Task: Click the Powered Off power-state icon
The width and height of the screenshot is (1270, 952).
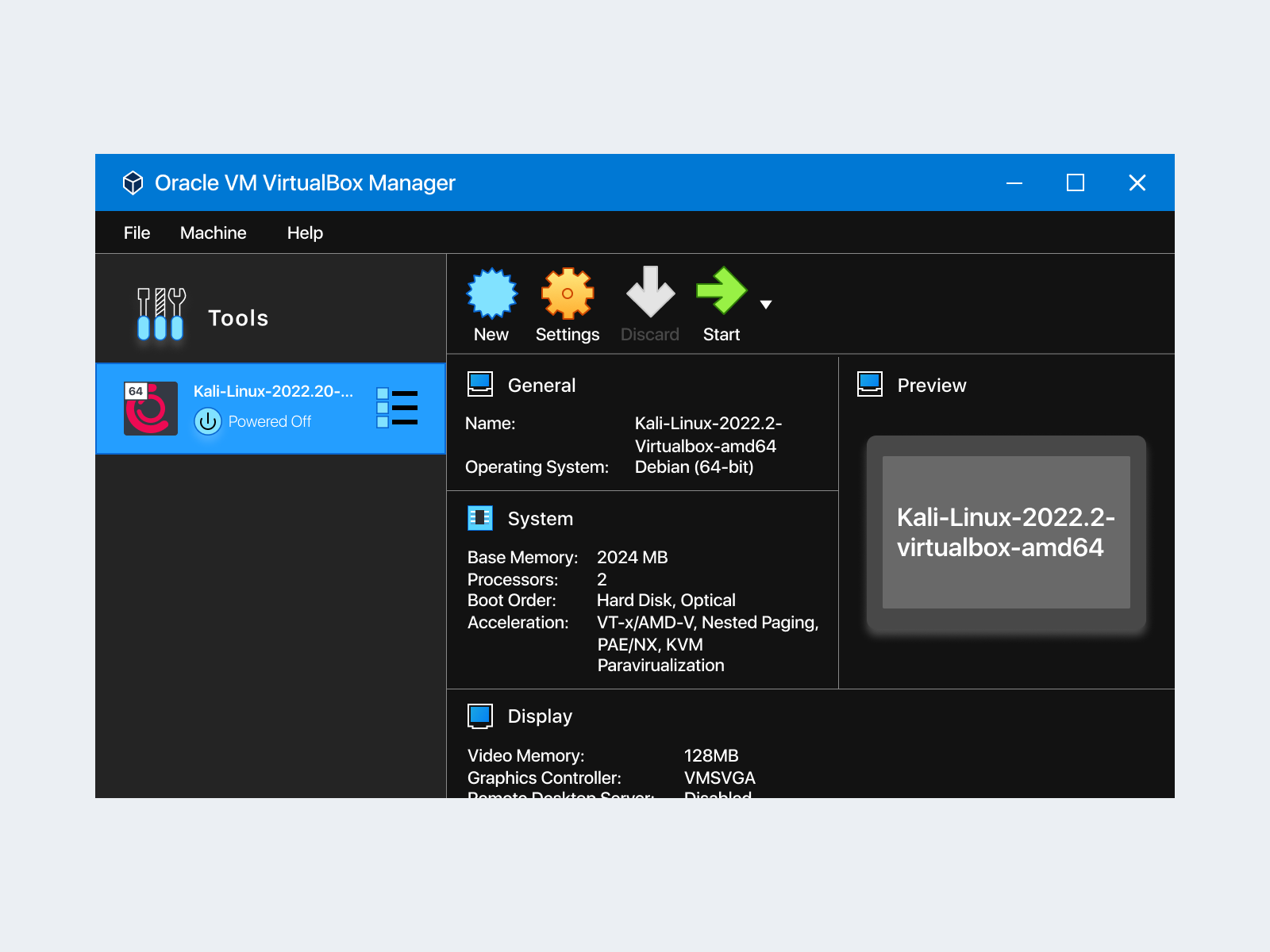Action: [x=208, y=421]
